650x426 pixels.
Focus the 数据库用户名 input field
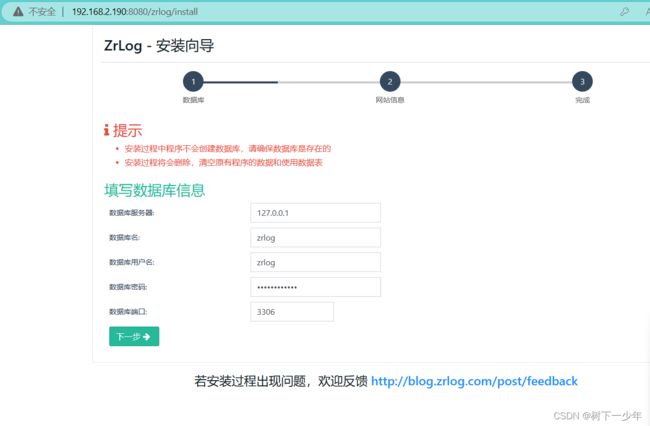click(315, 262)
